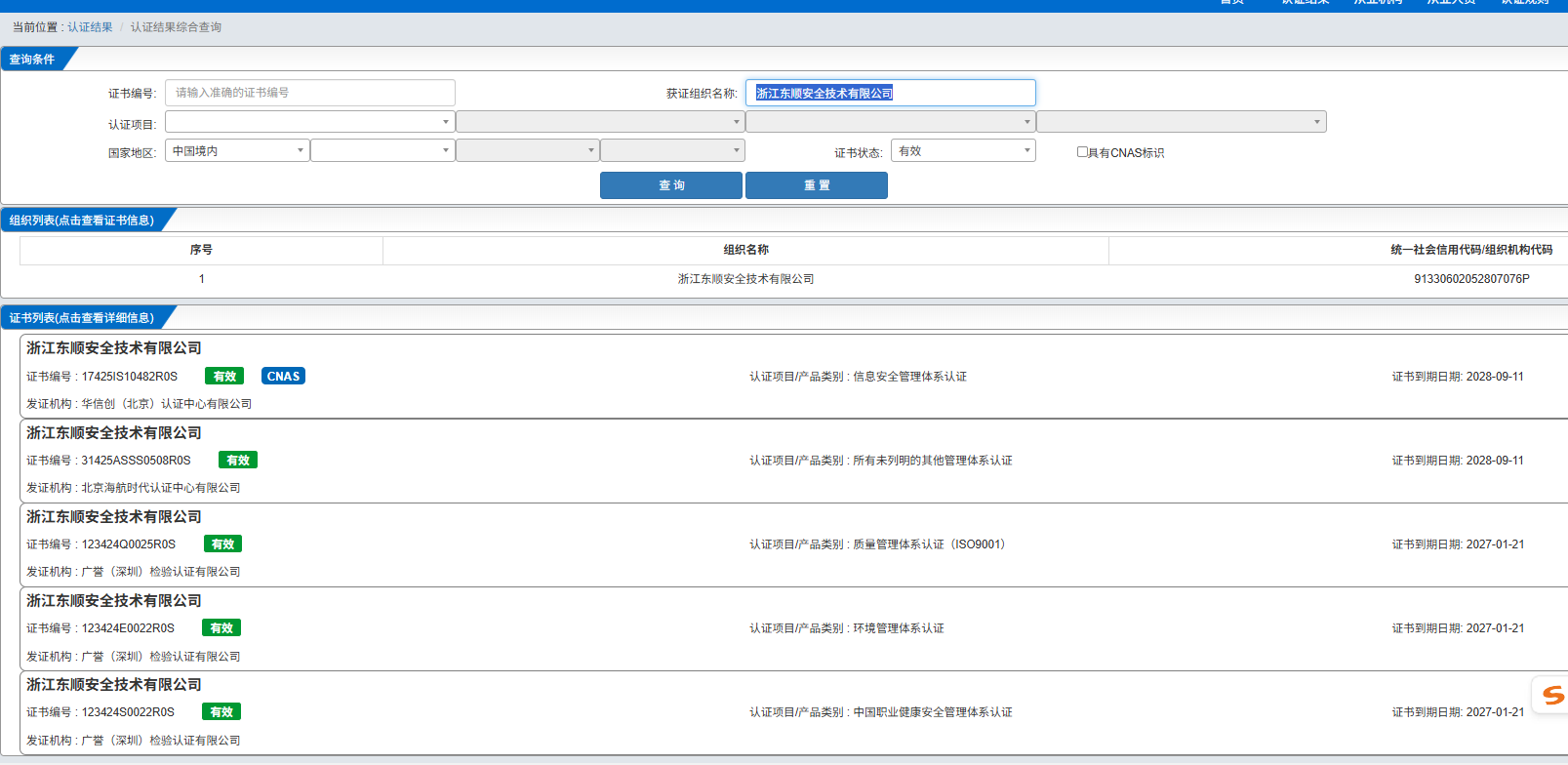Select organization row 浙江东顺安全技术有限公司 in 组织列表
1568x765 pixels.
[745, 279]
